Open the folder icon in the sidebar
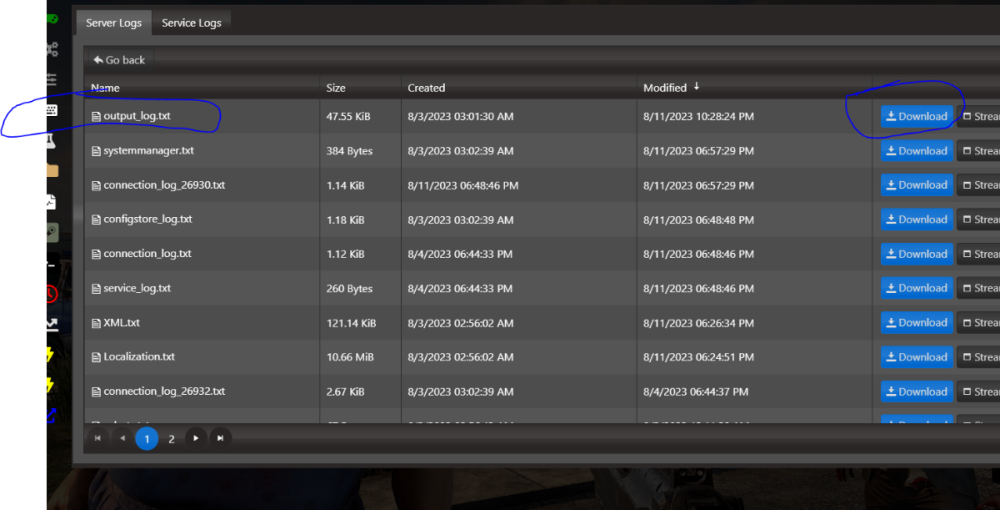The image size is (1000, 510). (52, 171)
